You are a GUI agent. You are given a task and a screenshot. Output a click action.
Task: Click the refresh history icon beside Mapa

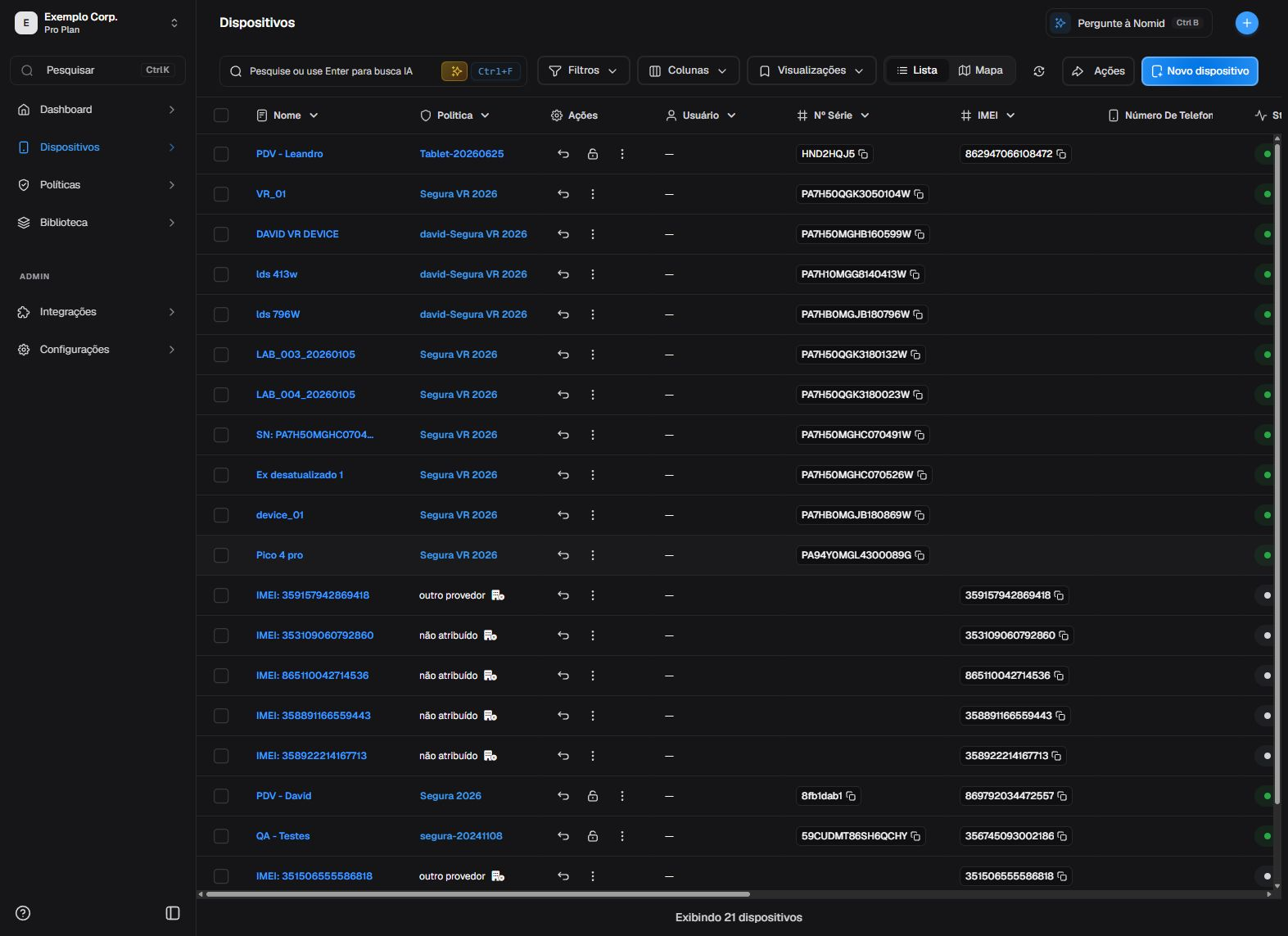pyautogui.click(x=1038, y=71)
